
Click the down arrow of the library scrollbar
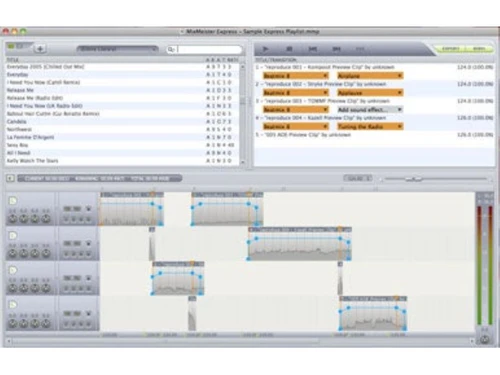tap(242, 162)
